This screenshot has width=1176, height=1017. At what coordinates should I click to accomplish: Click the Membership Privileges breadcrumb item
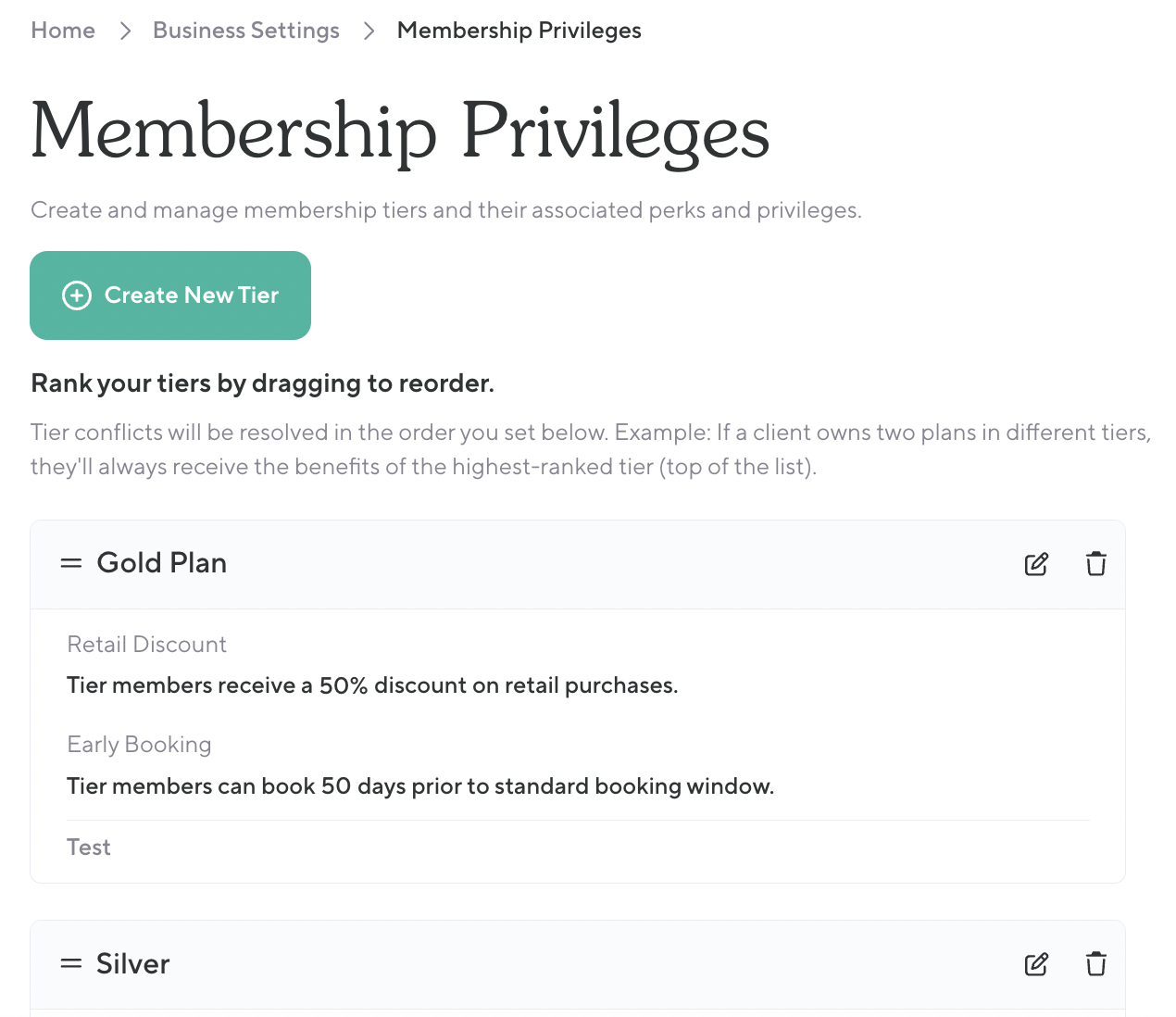pyautogui.click(x=519, y=31)
